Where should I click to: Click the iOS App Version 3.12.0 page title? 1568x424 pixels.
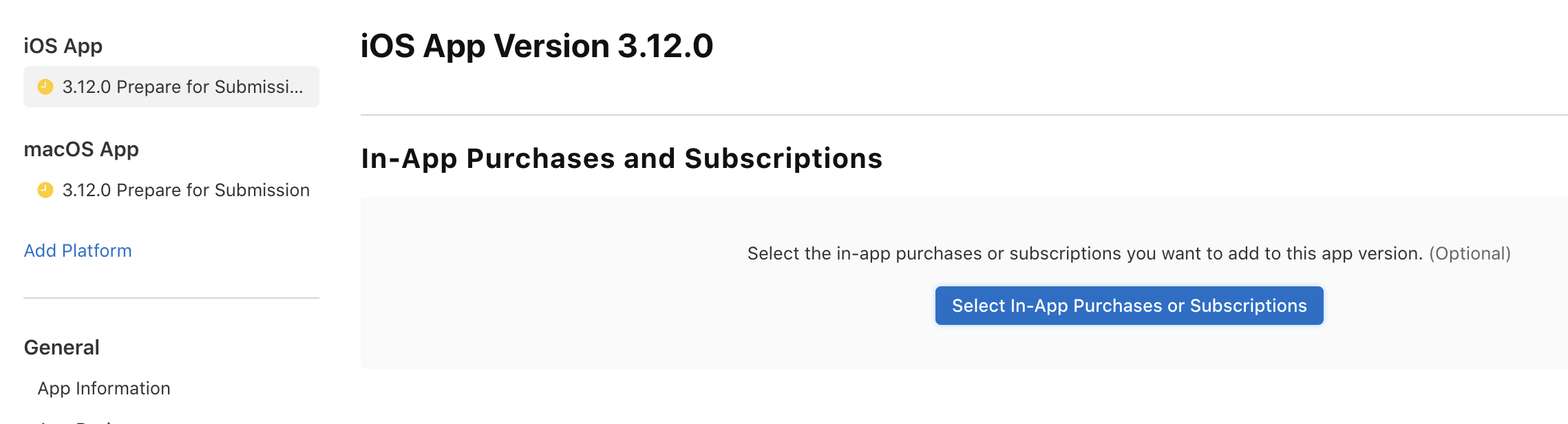537,48
